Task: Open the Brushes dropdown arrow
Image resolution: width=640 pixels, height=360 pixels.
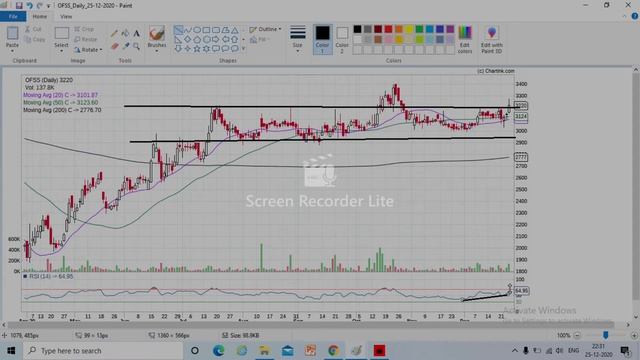Action: tap(157, 51)
